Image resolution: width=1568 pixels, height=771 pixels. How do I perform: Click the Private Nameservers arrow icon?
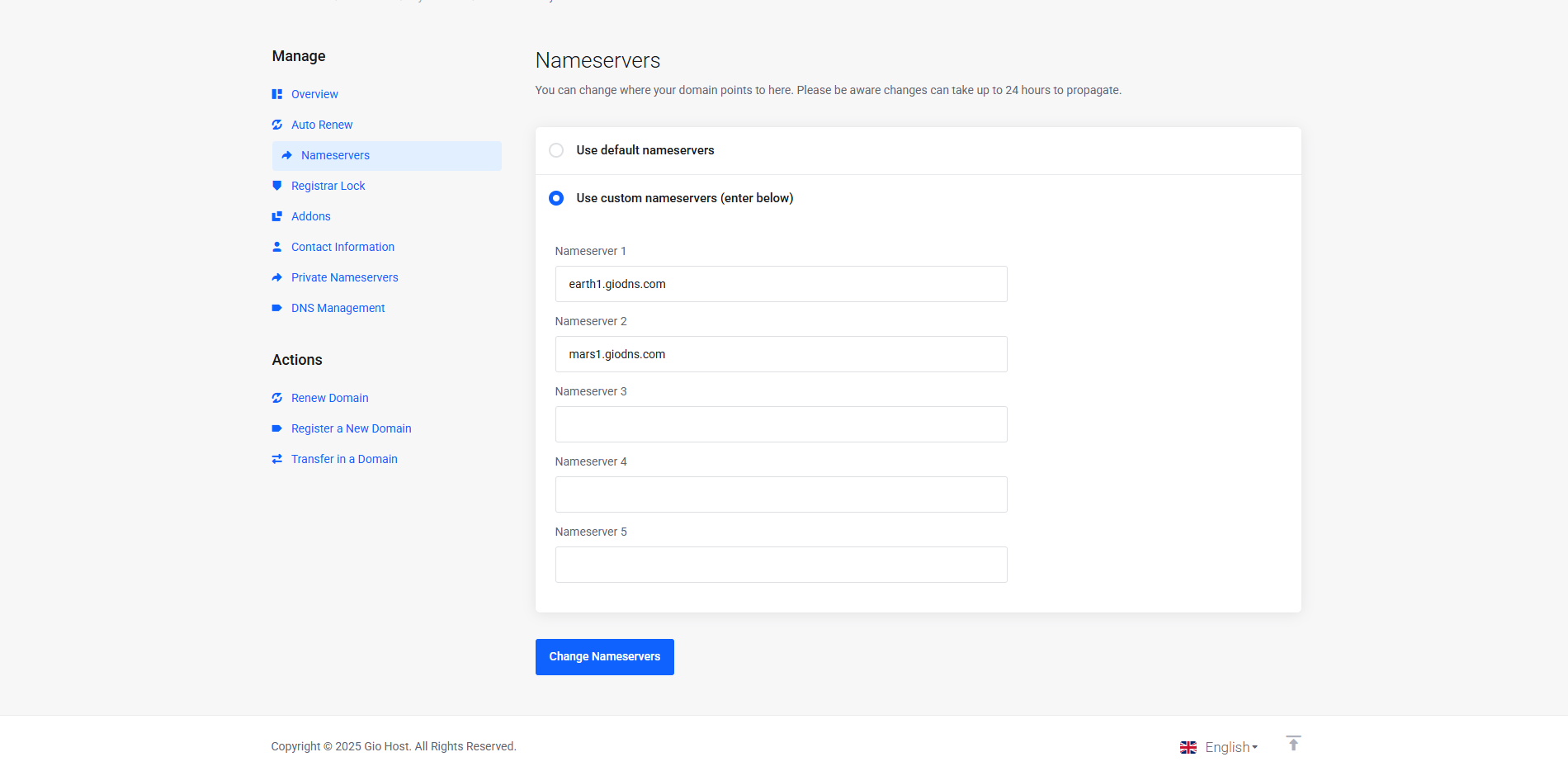277,277
